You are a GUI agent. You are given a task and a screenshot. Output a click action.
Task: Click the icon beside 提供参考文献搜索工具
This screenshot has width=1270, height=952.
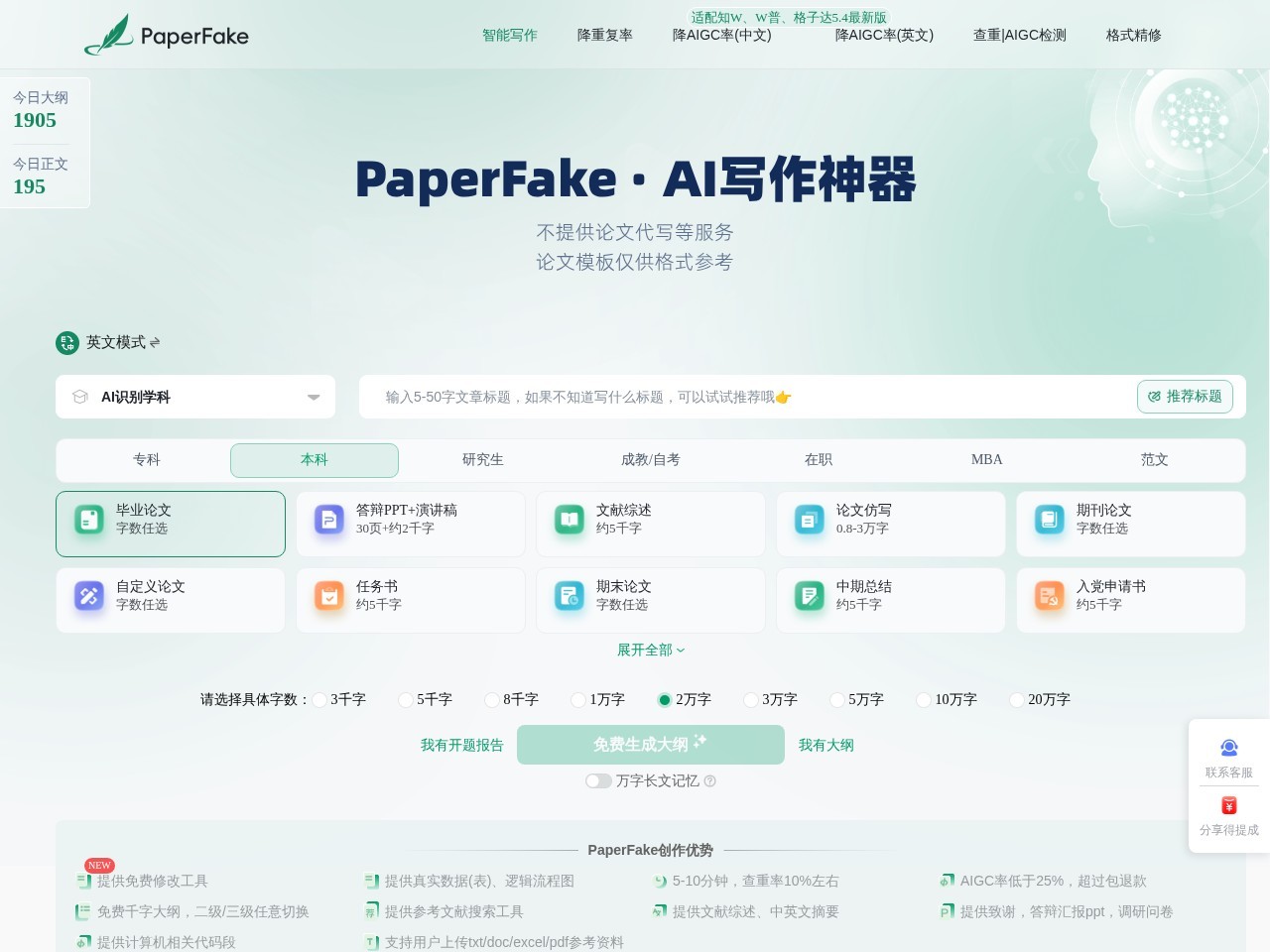click(372, 911)
